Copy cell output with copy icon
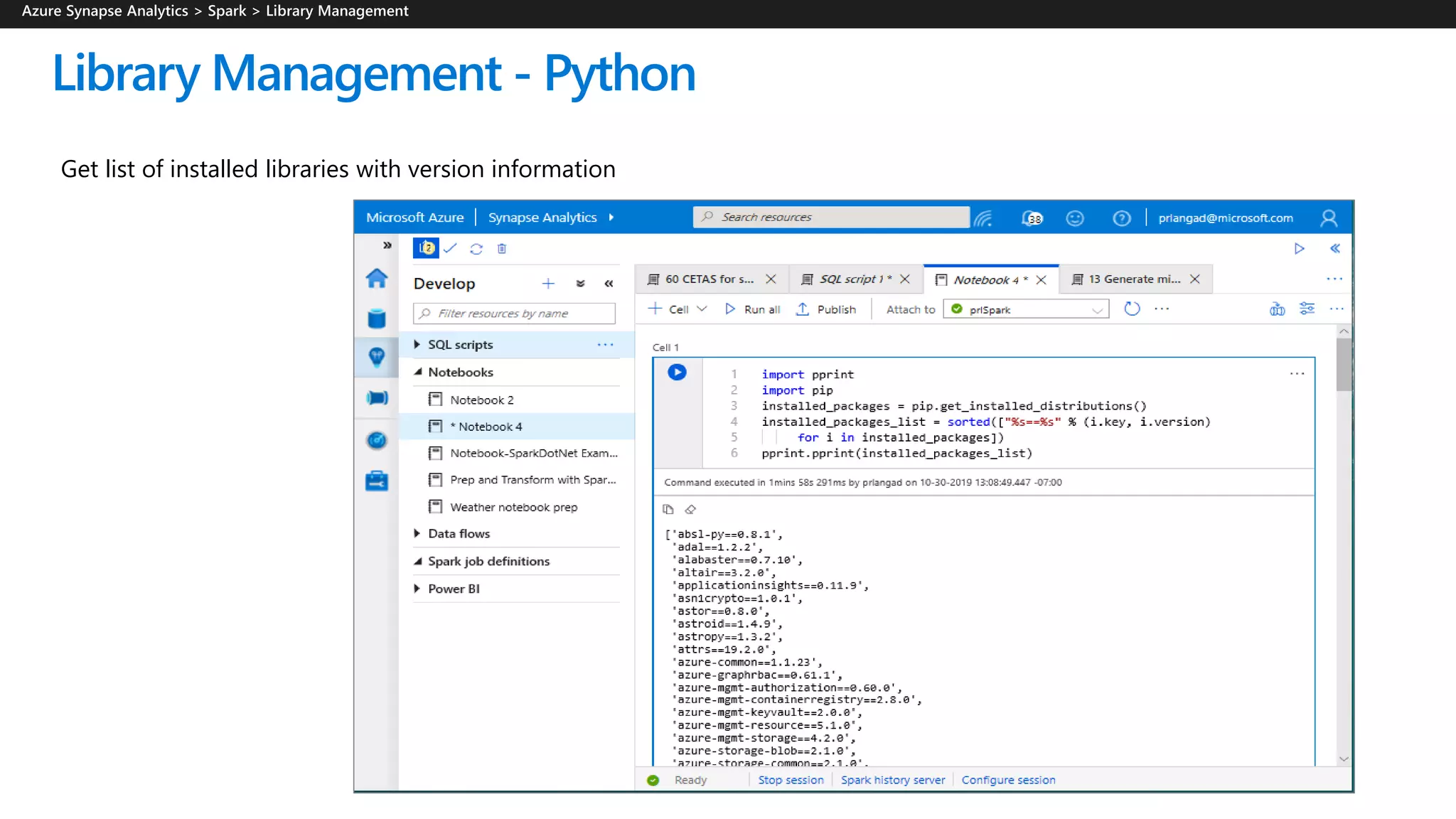The width and height of the screenshot is (1456, 819). pyautogui.click(x=668, y=509)
